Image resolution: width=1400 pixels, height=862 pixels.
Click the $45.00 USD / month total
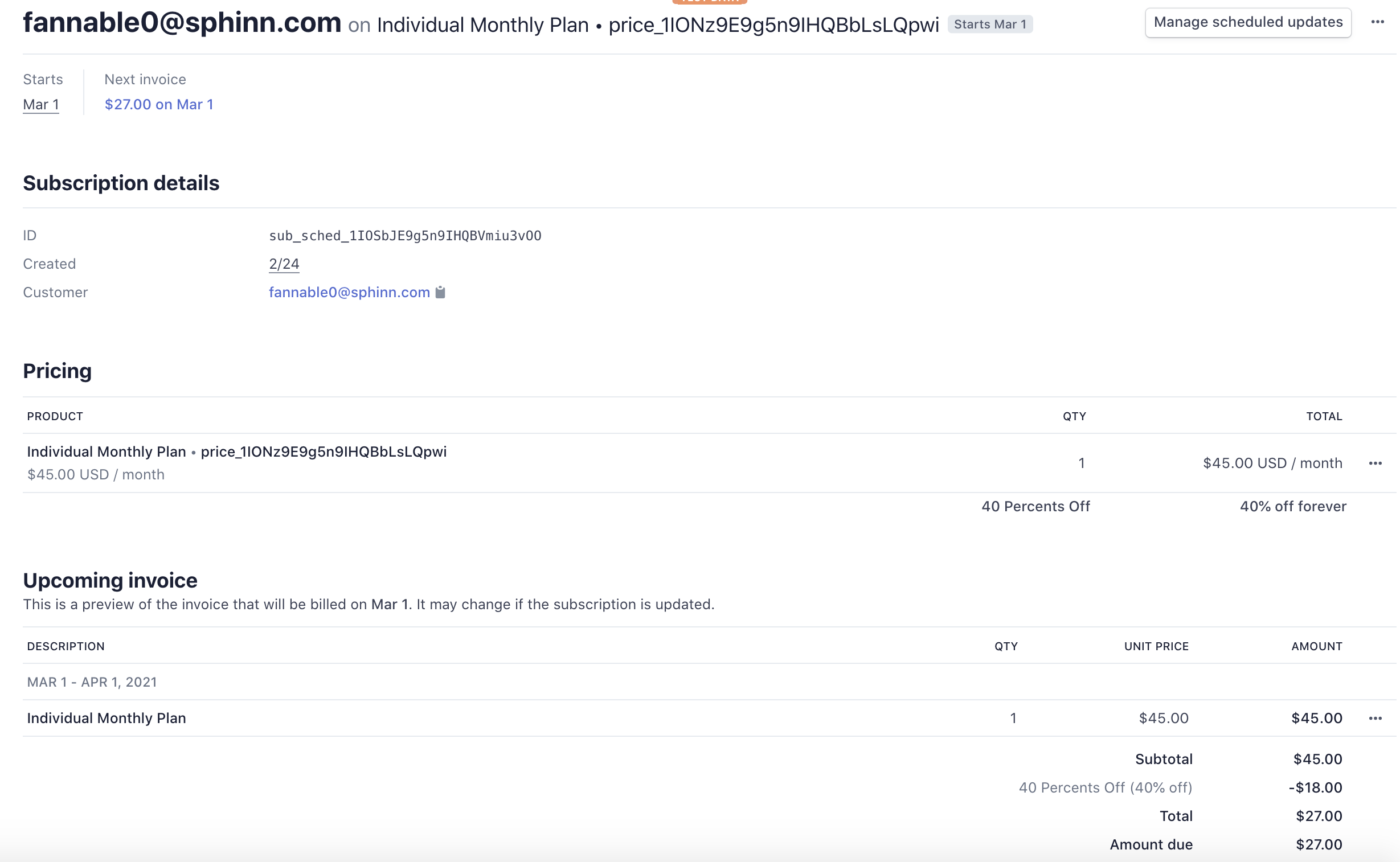1272,463
